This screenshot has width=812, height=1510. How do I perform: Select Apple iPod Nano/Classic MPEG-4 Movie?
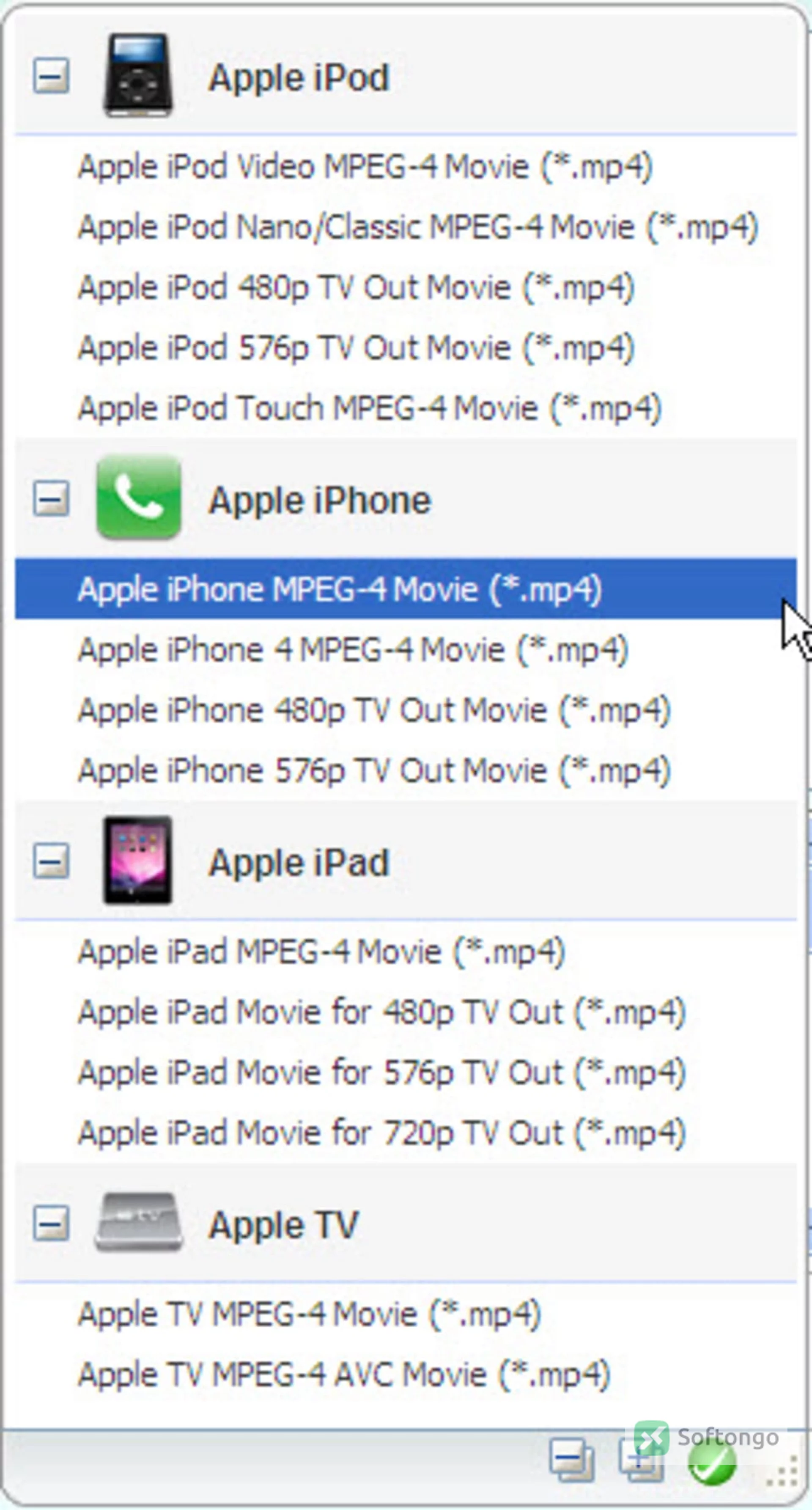406,227
